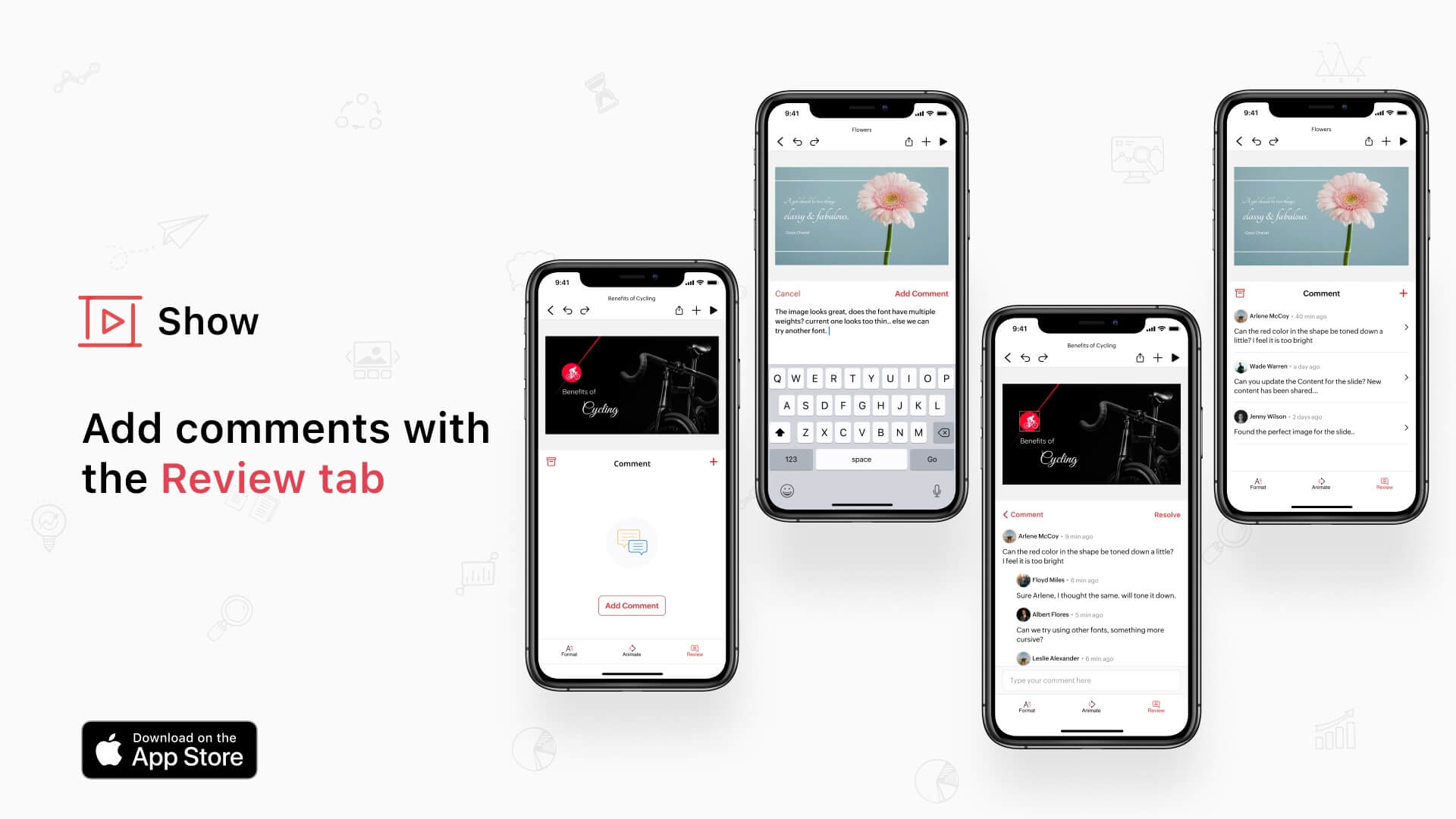Tap the Add plus icon for comment
Screen dimensions: 1456x819
(713, 462)
